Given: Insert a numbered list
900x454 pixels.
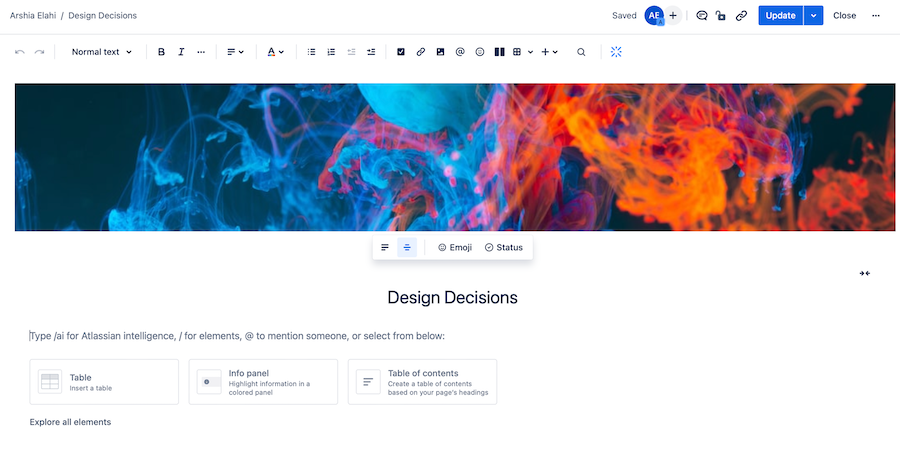Looking at the screenshot, I should click(331, 52).
